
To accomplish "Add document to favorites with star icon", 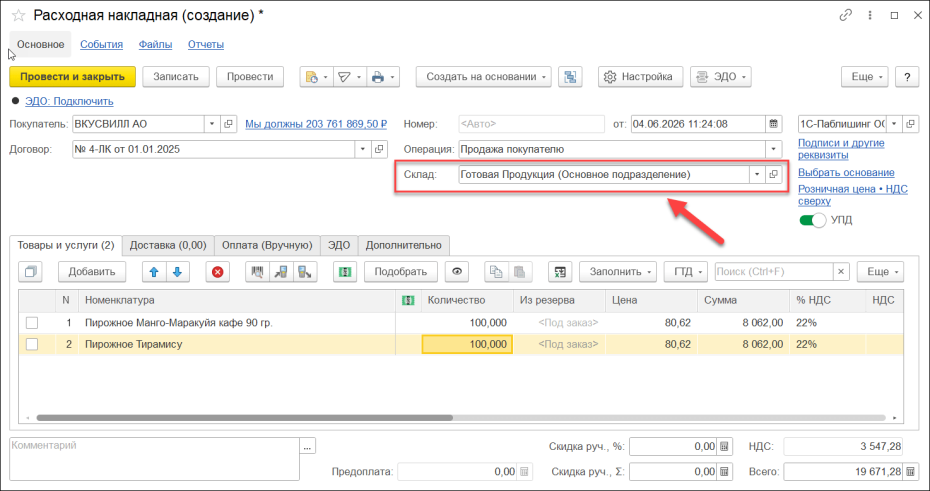I will pos(18,15).
